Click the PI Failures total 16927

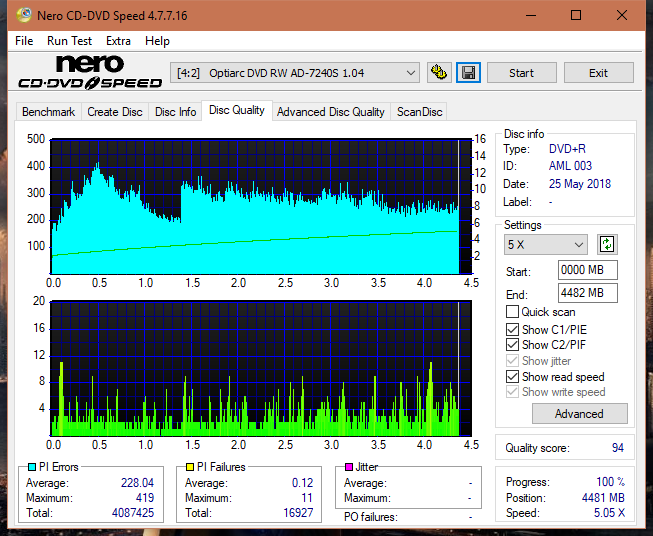298,513
